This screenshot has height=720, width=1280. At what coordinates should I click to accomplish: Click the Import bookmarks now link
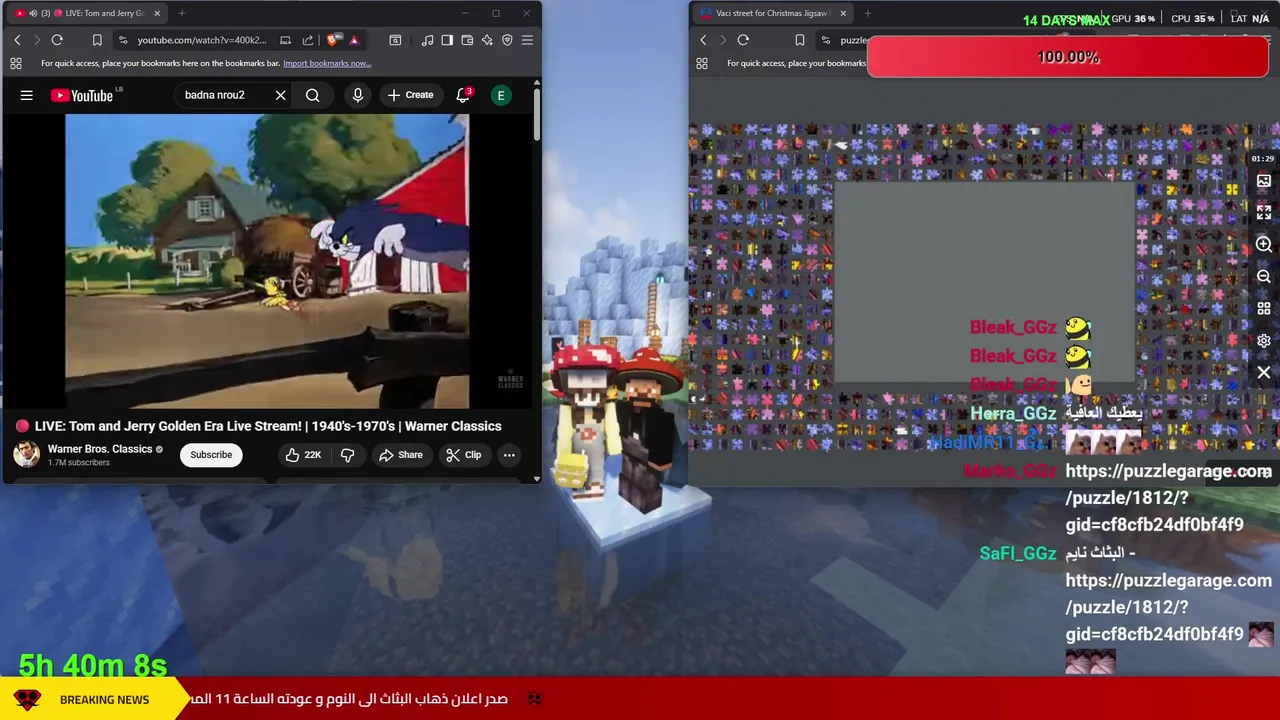pyautogui.click(x=327, y=63)
